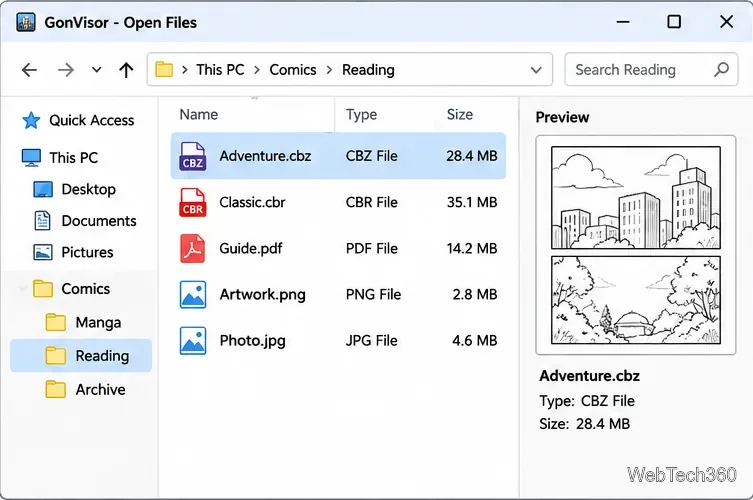753x500 pixels.
Task: Go up one folder level
Action: [126, 70]
